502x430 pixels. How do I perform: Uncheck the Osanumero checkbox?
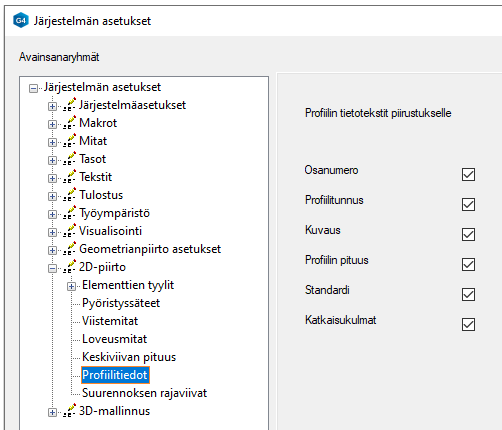click(468, 174)
